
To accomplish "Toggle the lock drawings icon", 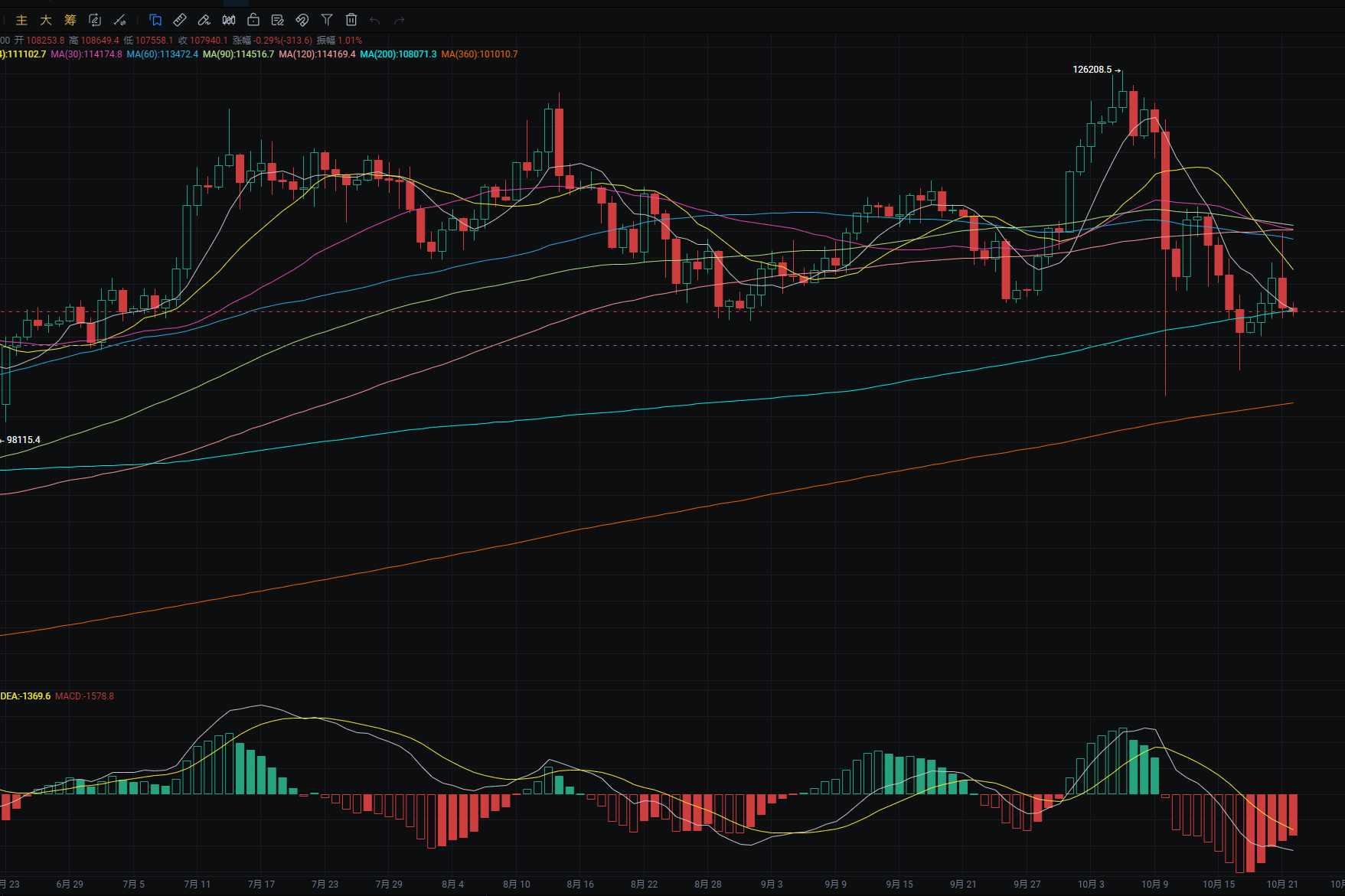I will click(x=253, y=20).
